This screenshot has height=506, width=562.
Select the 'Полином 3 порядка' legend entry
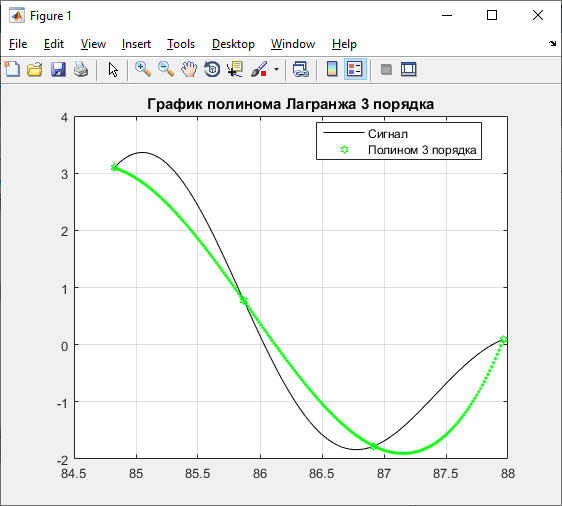pos(422,150)
